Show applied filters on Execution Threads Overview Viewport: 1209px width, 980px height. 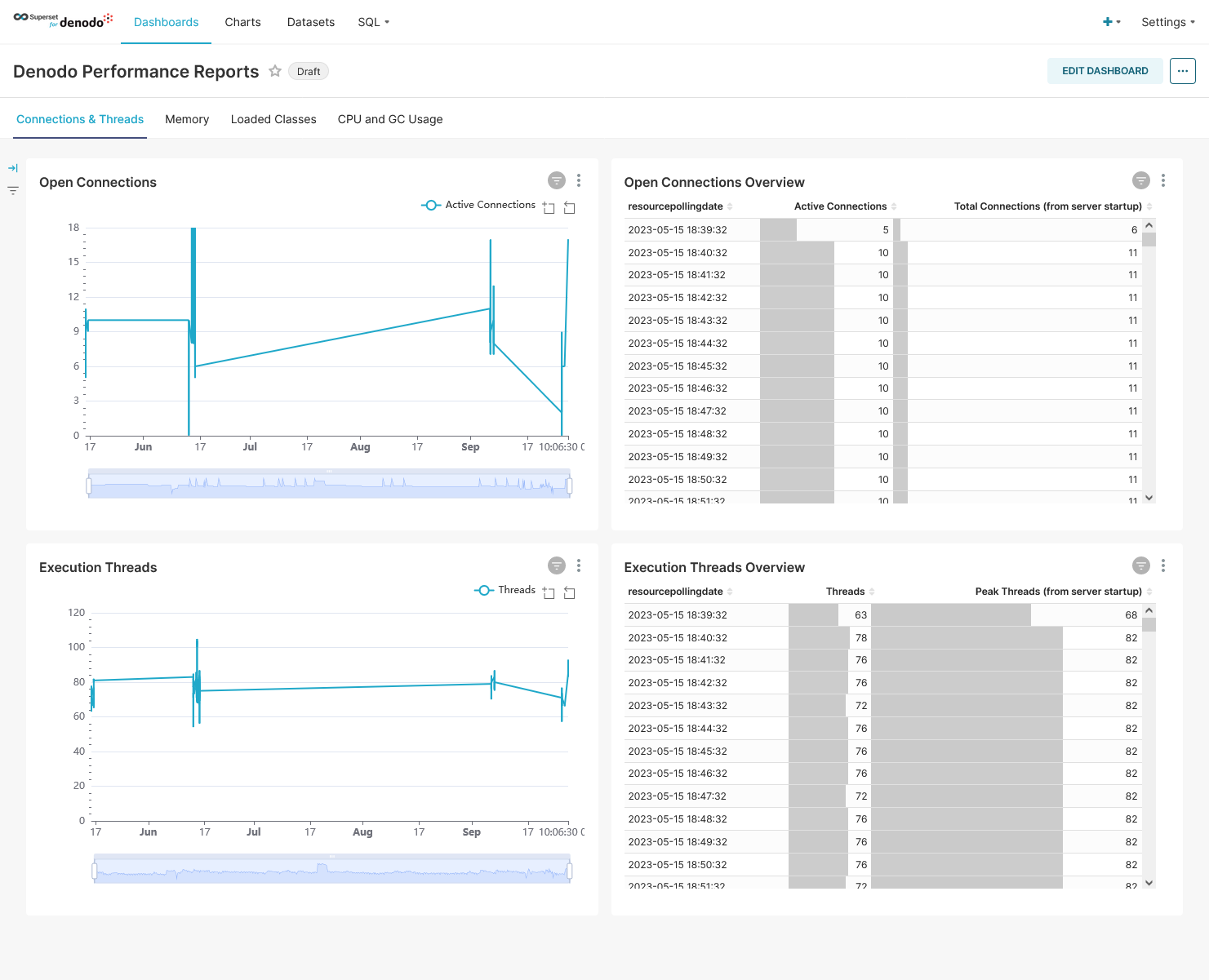coord(1141,565)
